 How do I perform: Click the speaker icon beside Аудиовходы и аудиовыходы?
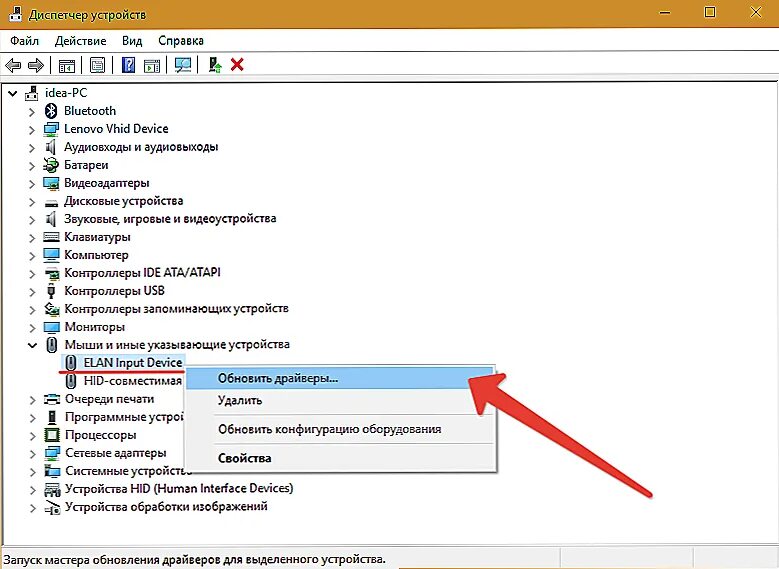pos(50,147)
